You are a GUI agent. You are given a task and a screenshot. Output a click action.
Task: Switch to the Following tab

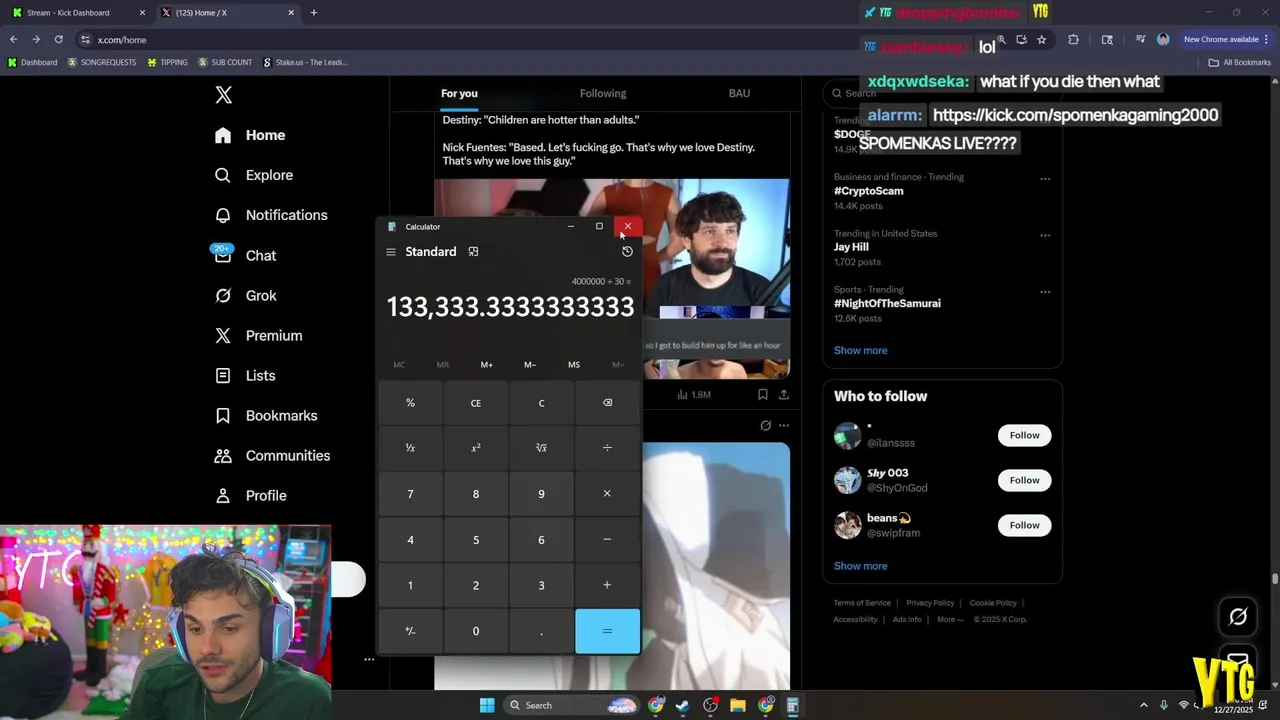(x=603, y=93)
